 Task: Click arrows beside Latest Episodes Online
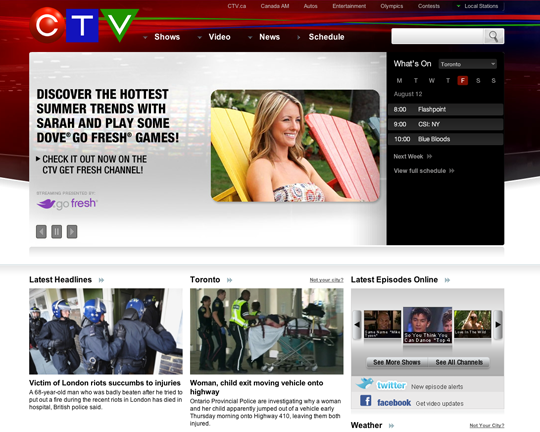(447, 280)
